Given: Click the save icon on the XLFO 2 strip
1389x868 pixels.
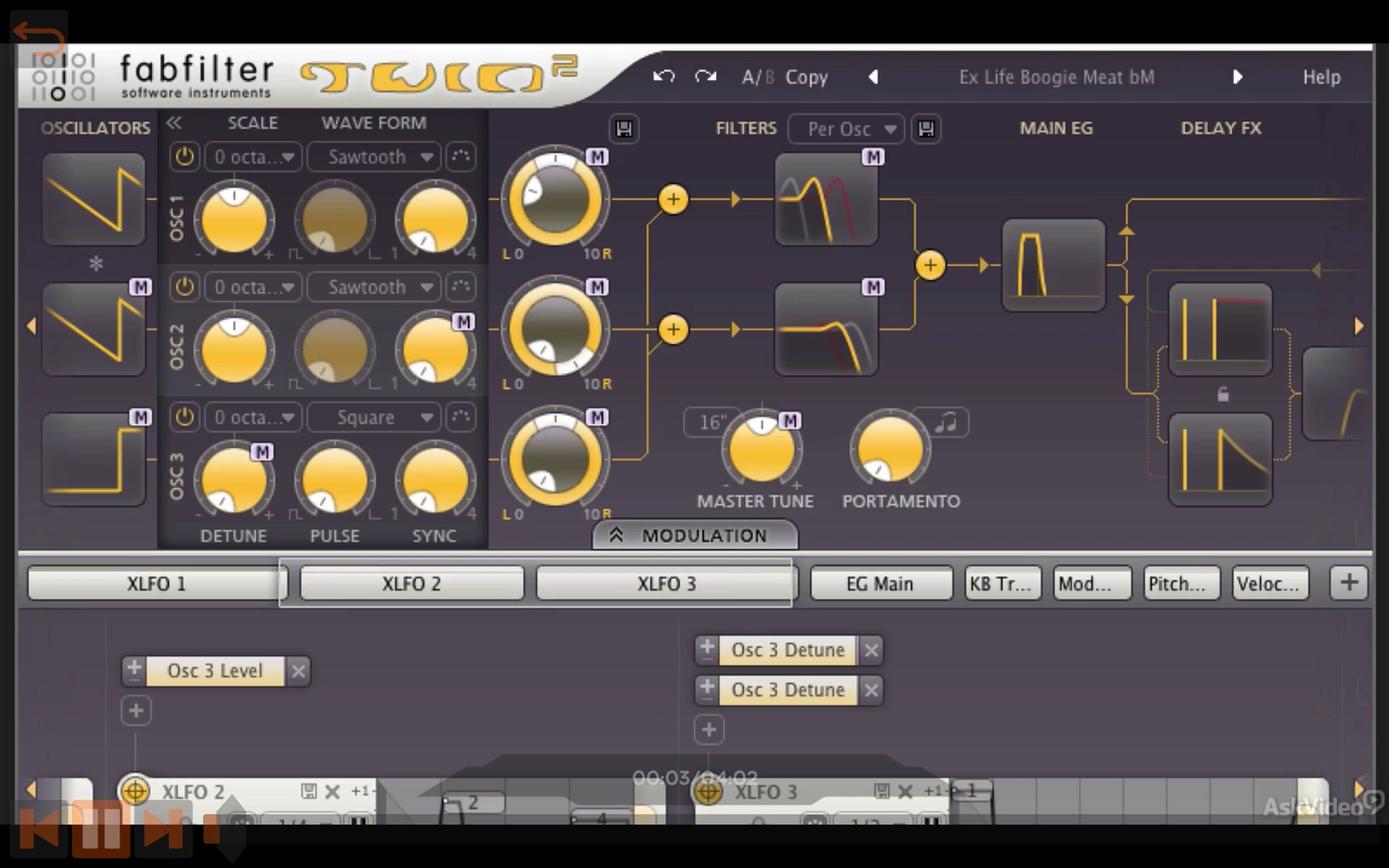Looking at the screenshot, I should point(309,790).
